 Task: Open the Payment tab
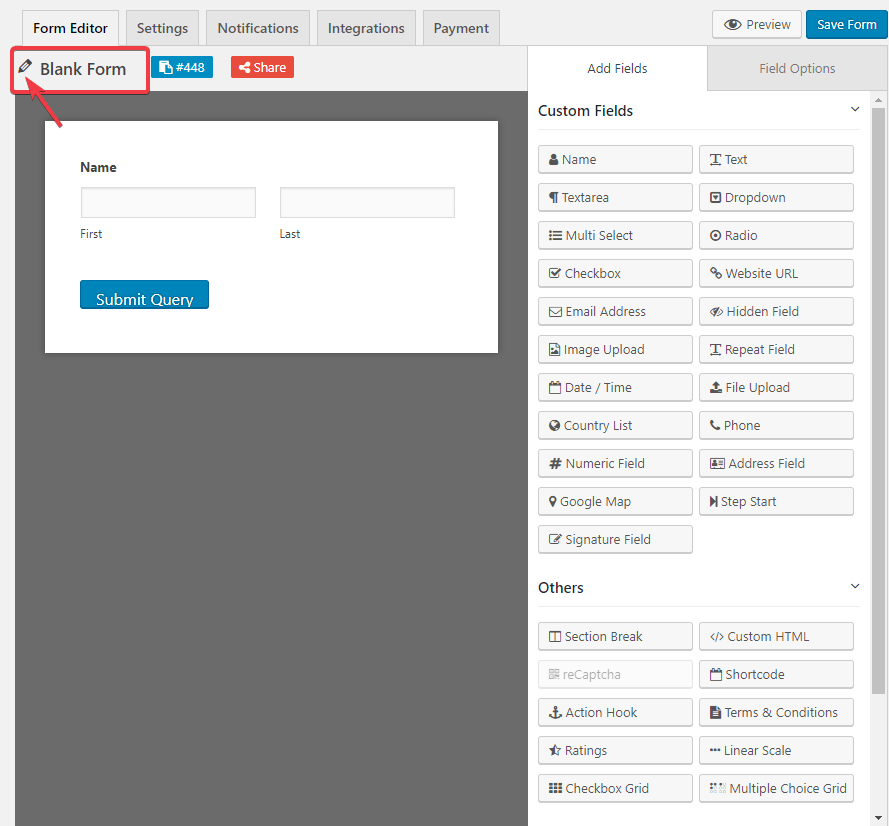tap(461, 28)
